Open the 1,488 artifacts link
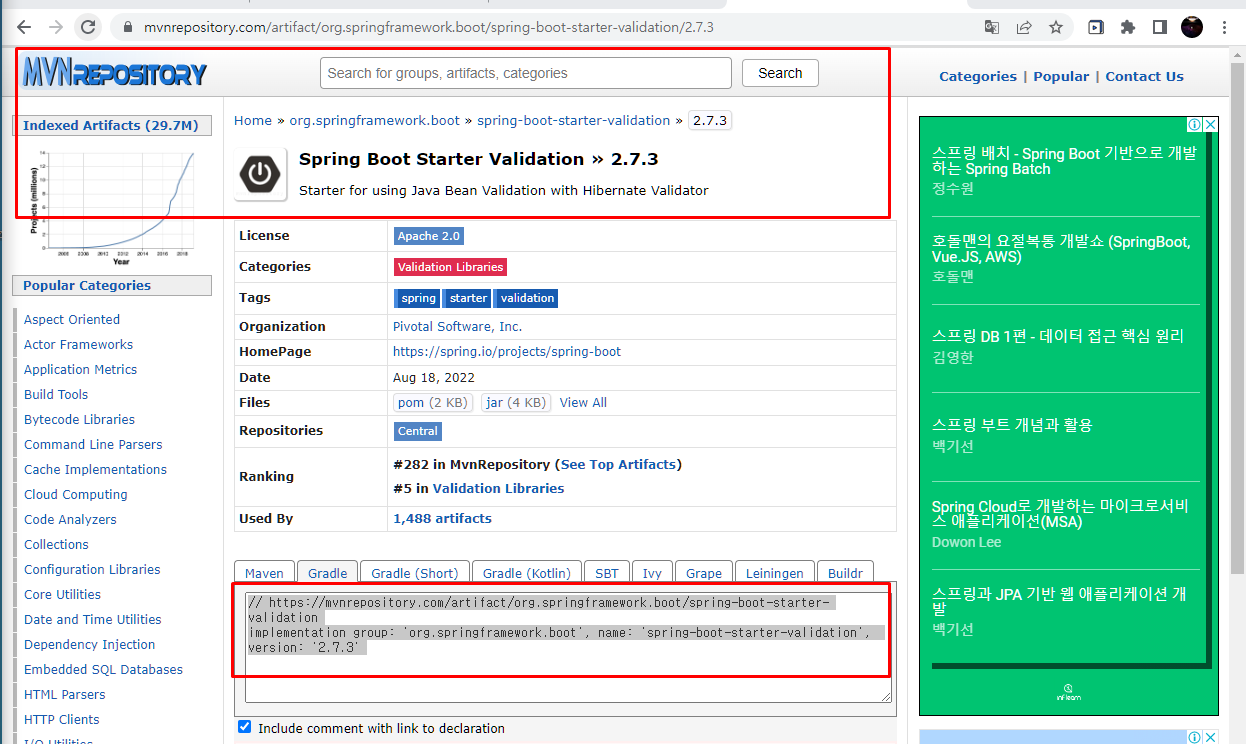1246x744 pixels. pyautogui.click(x=442, y=518)
